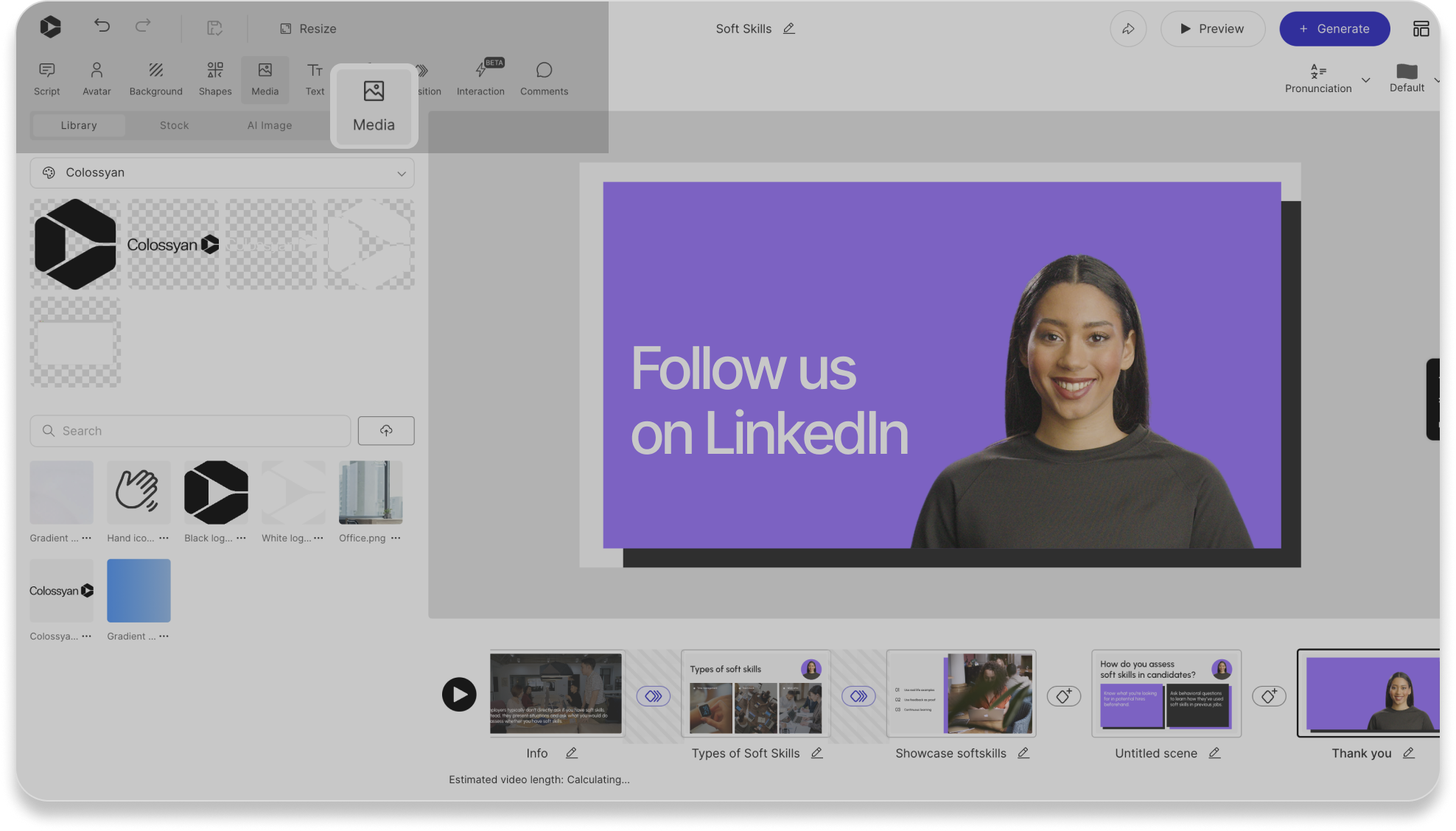Open the Text tool
The image size is (1456, 831).
point(315,79)
